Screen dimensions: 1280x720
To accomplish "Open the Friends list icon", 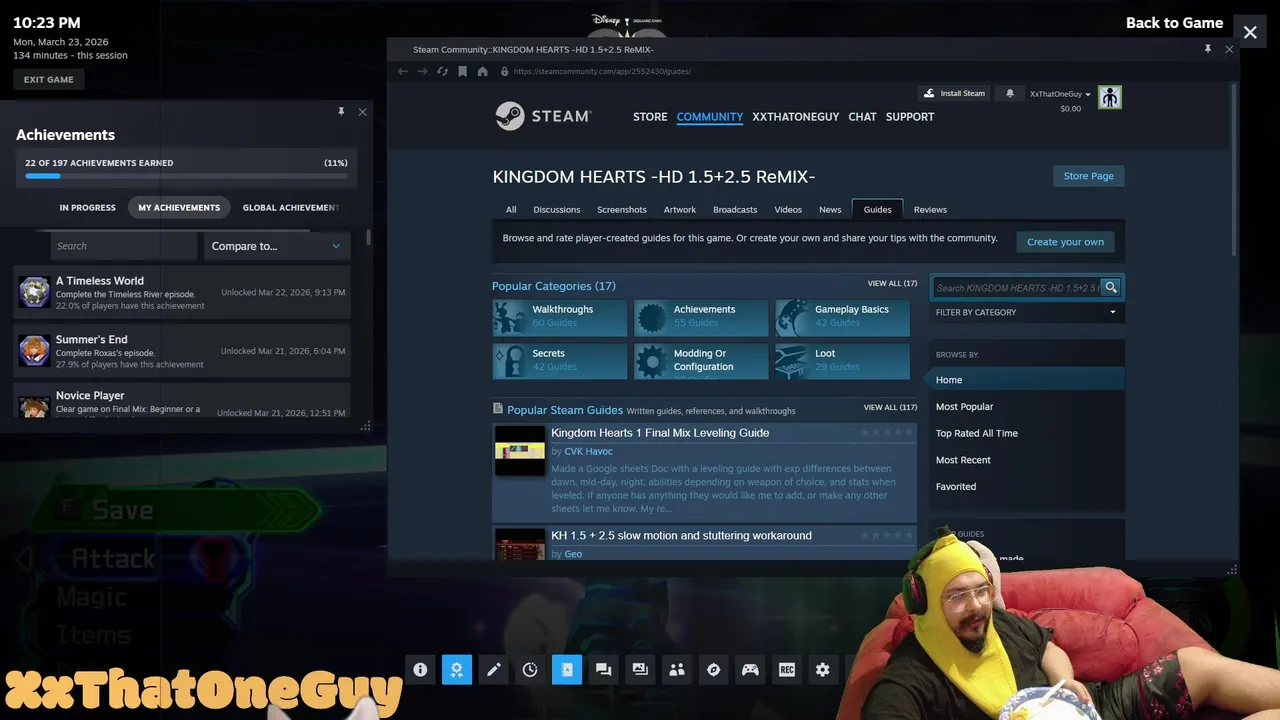I will coord(677,670).
